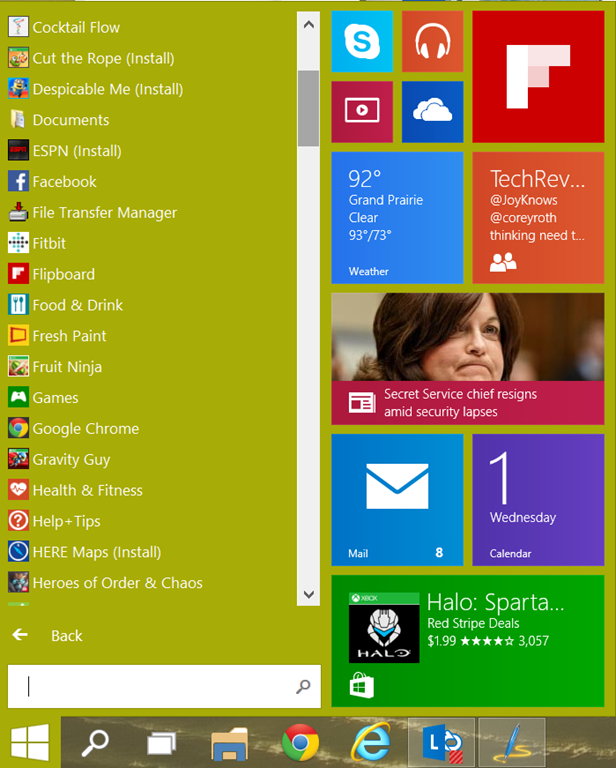The width and height of the screenshot is (616, 768).
Task: Go Back from the all apps list
Action: point(47,635)
